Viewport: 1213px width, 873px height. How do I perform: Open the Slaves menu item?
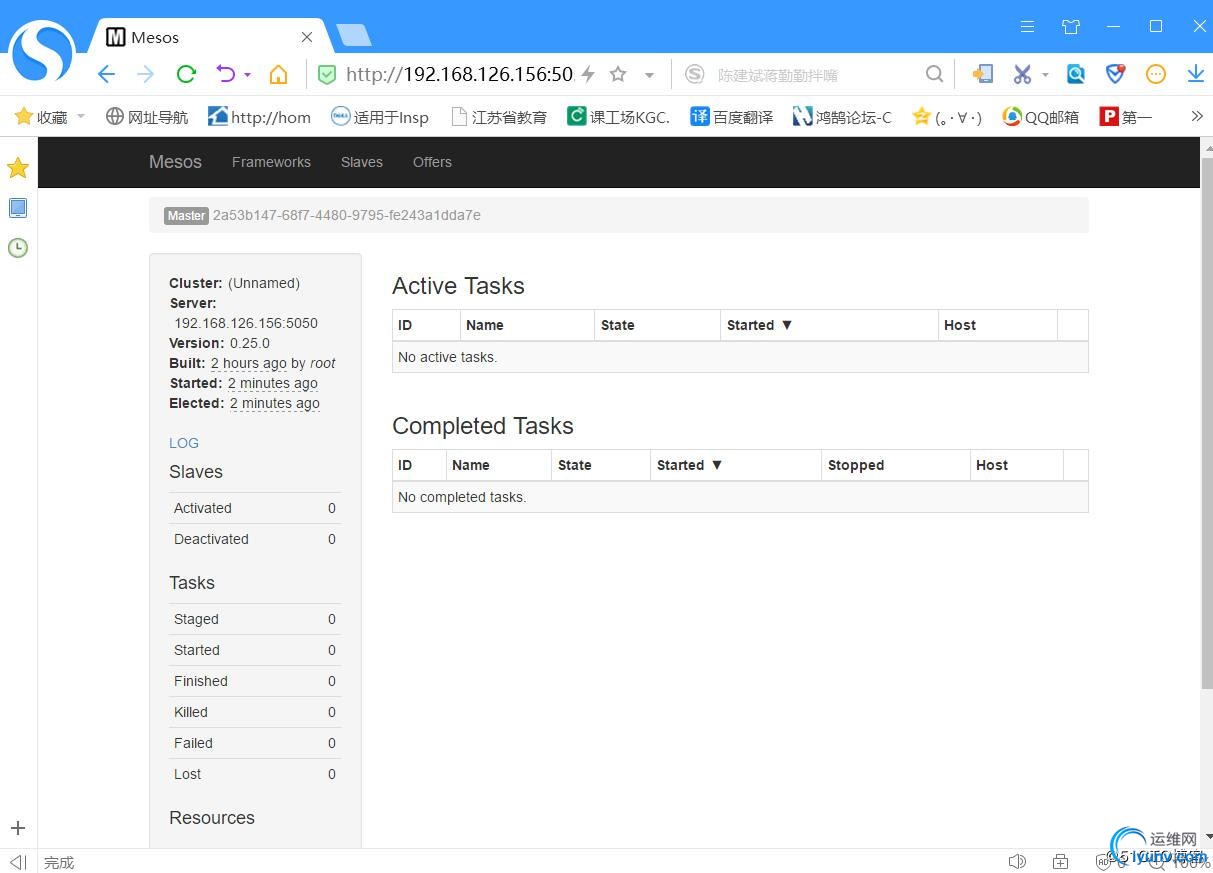[362, 162]
